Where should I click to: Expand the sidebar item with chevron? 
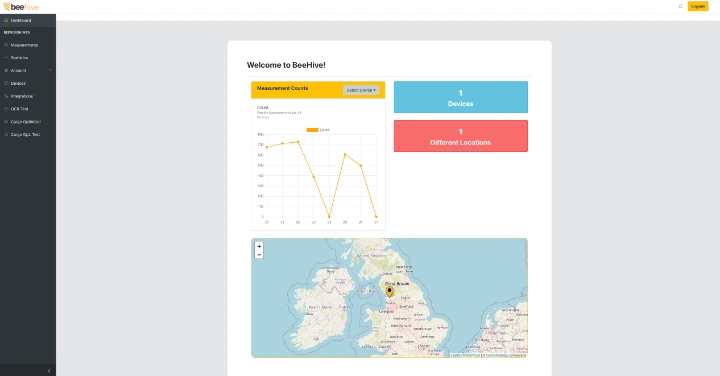click(x=28, y=71)
